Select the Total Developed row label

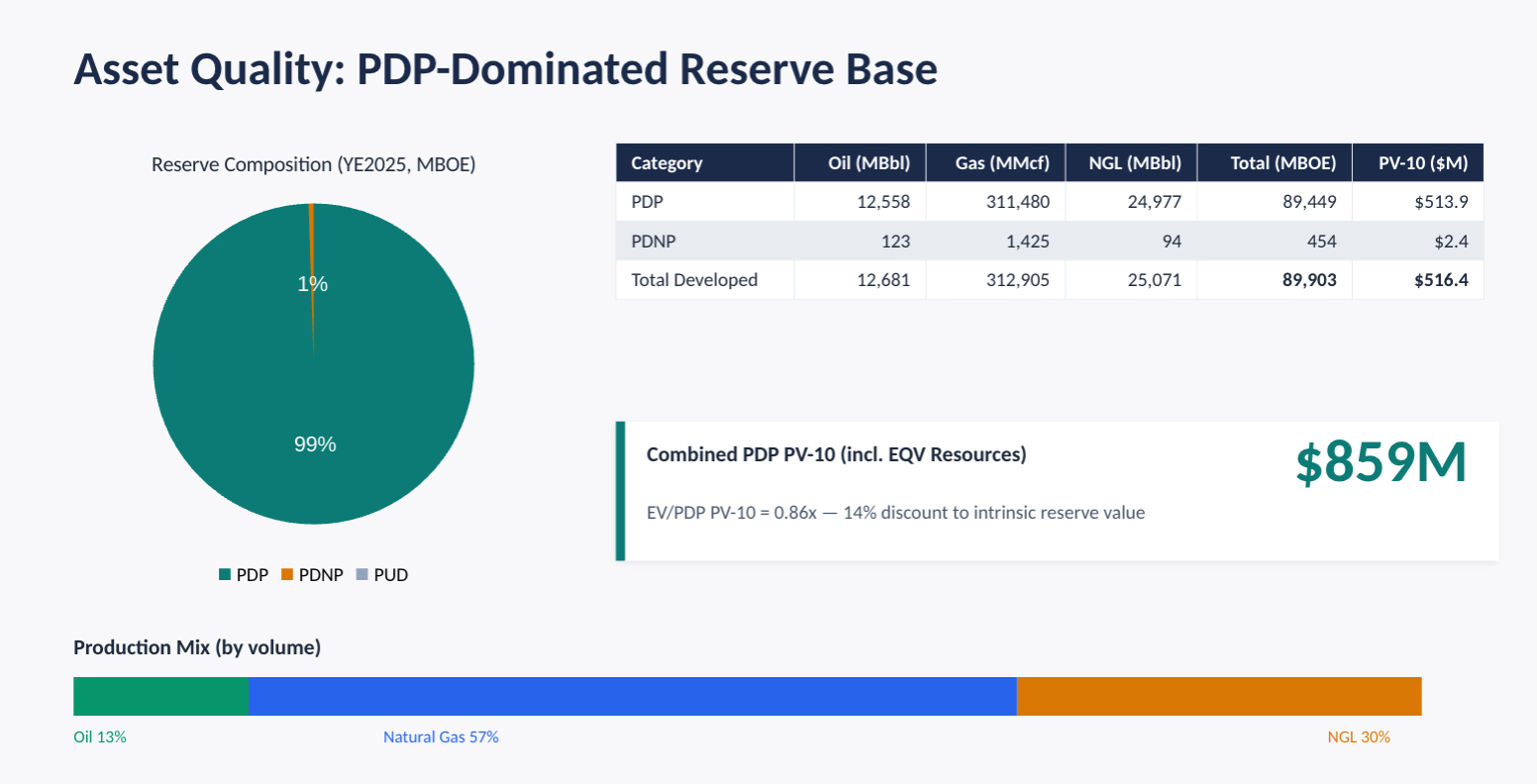click(694, 280)
